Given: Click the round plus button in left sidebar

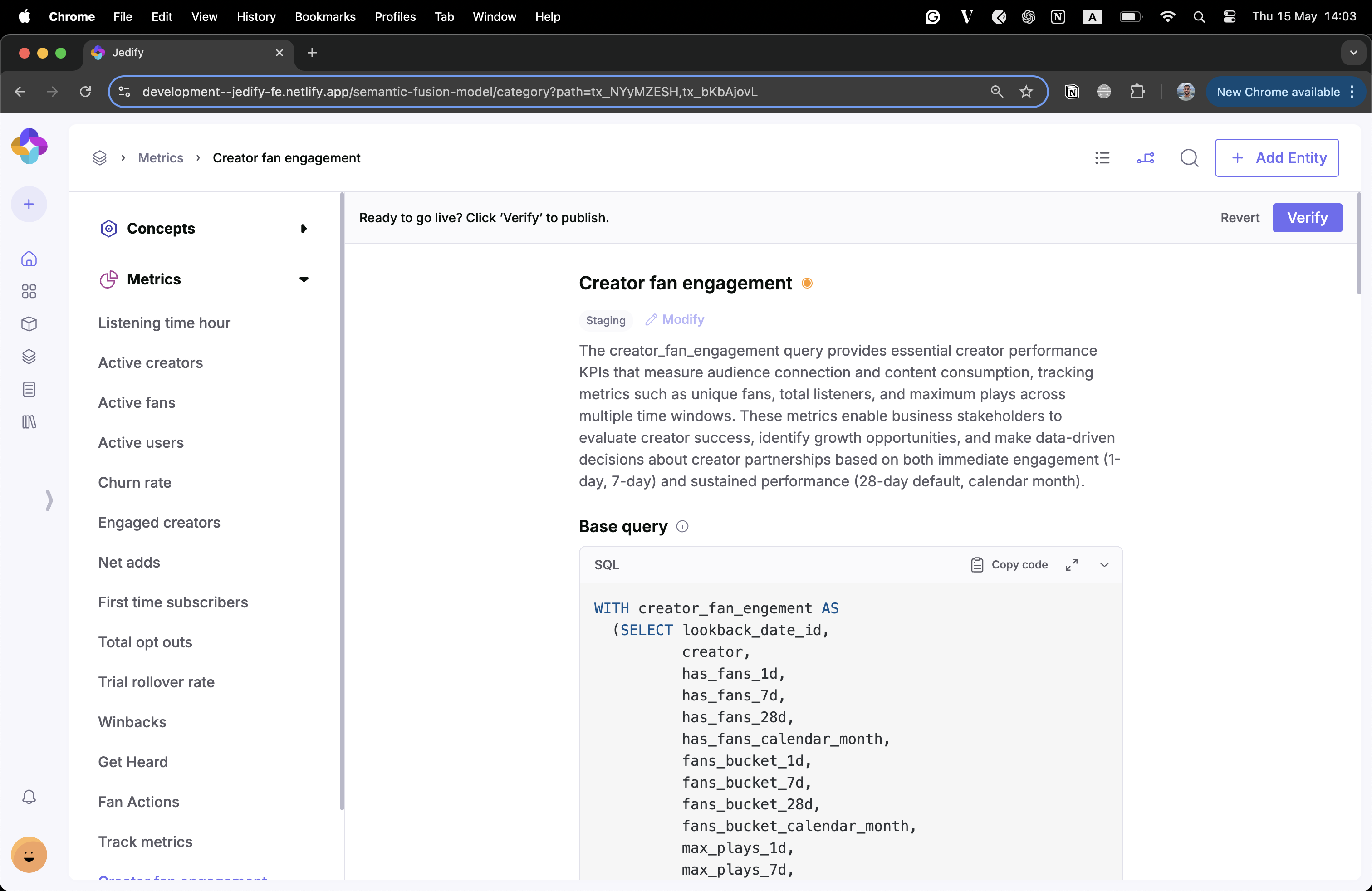Looking at the screenshot, I should (x=29, y=204).
